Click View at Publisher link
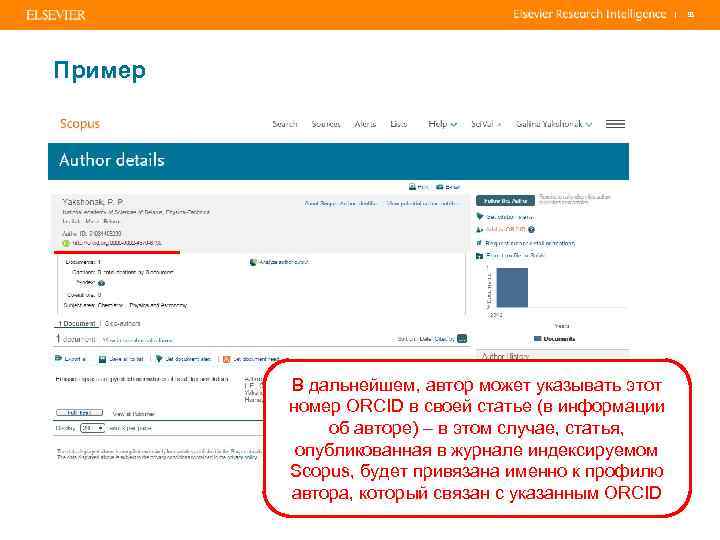The height and width of the screenshot is (540, 720). [x=134, y=414]
